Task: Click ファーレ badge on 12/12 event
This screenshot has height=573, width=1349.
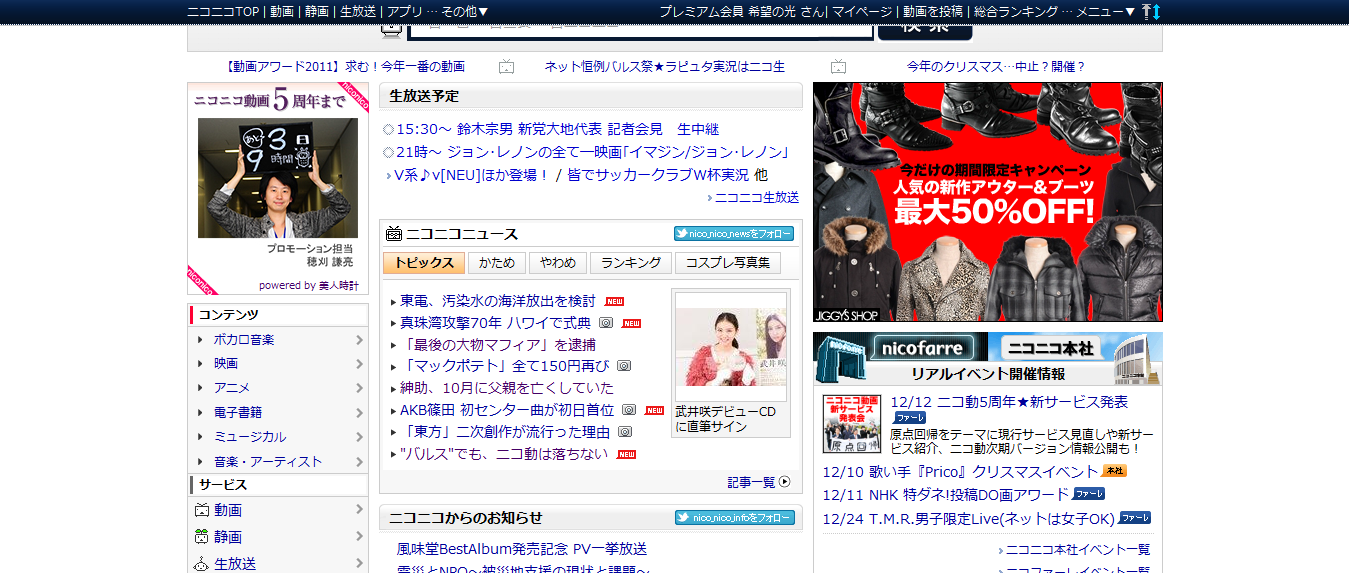Action: pos(910,417)
